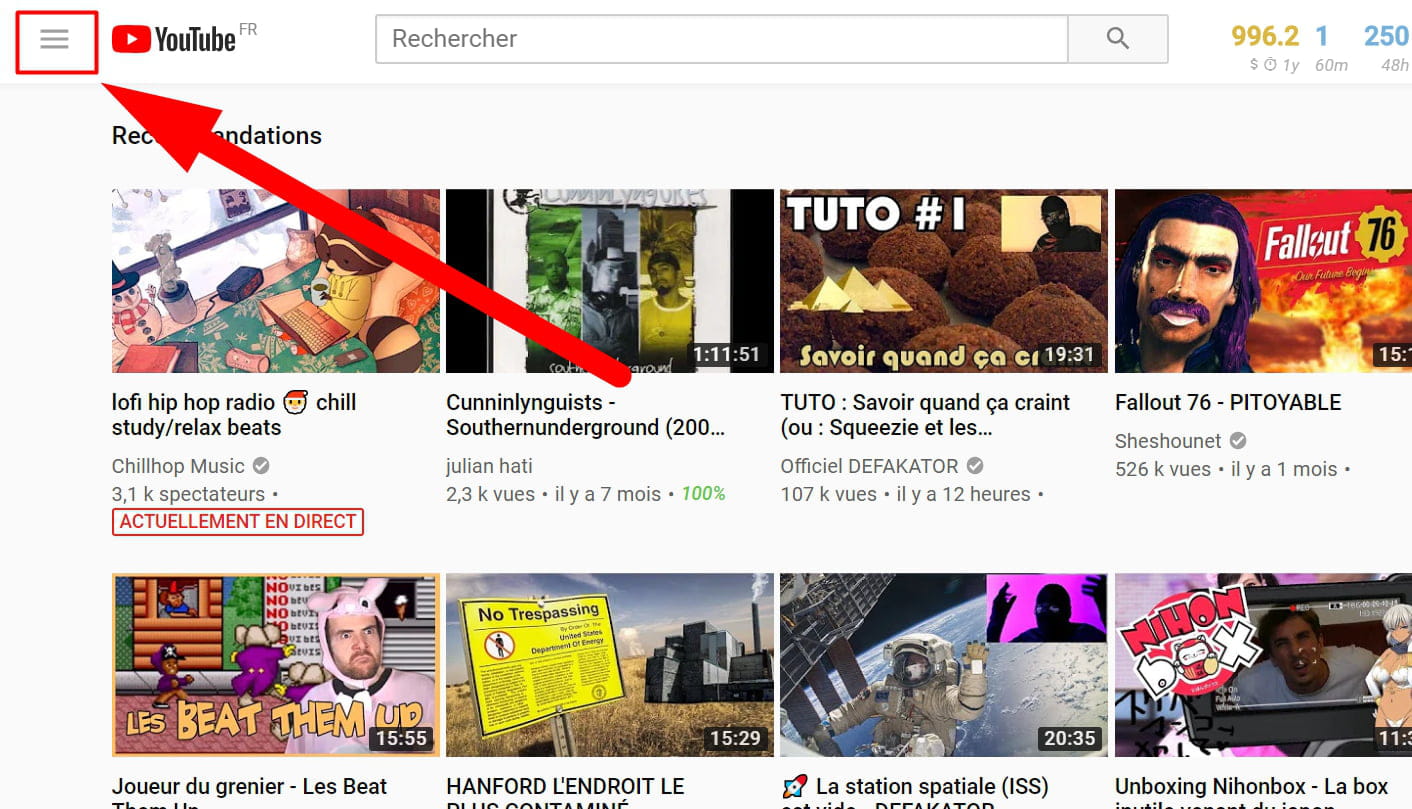Visit the Sheshounet channel

[x=1168, y=441]
